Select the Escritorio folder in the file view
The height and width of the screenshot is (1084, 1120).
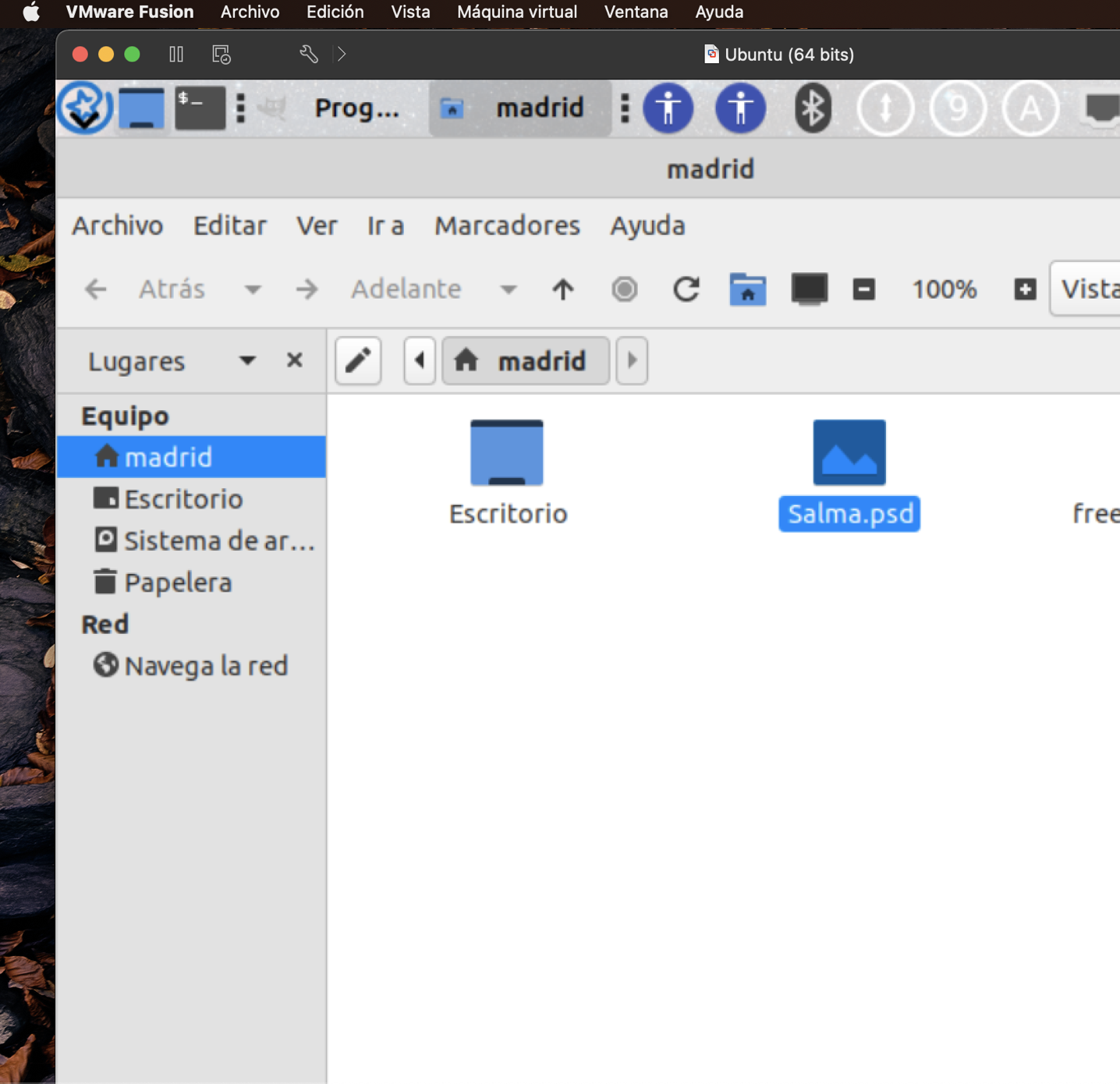tap(508, 474)
